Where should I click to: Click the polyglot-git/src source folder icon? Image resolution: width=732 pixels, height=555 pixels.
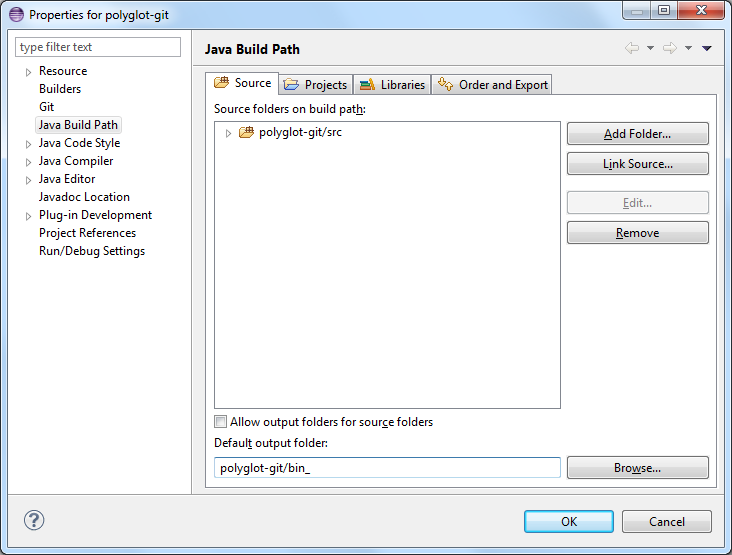pyautogui.click(x=246, y=132)
